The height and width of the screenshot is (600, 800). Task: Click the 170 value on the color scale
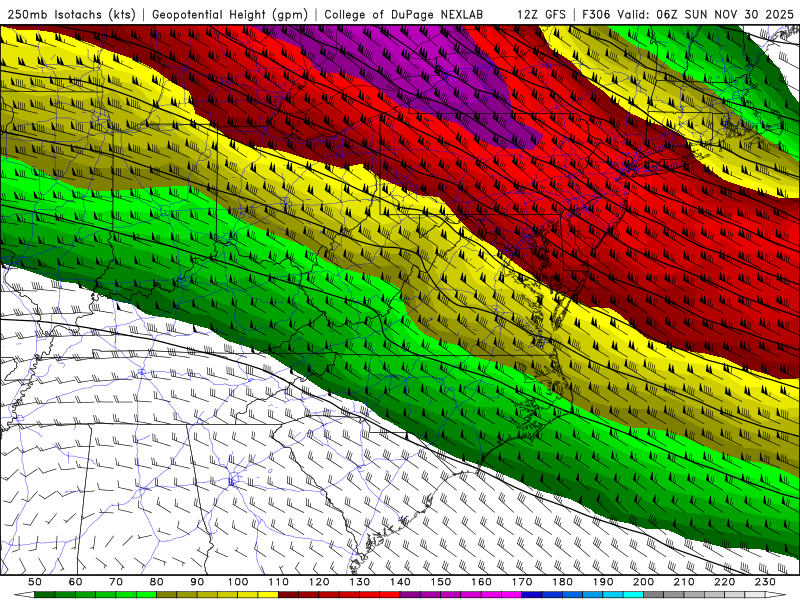pyautogui.click(x=522, y=582)
